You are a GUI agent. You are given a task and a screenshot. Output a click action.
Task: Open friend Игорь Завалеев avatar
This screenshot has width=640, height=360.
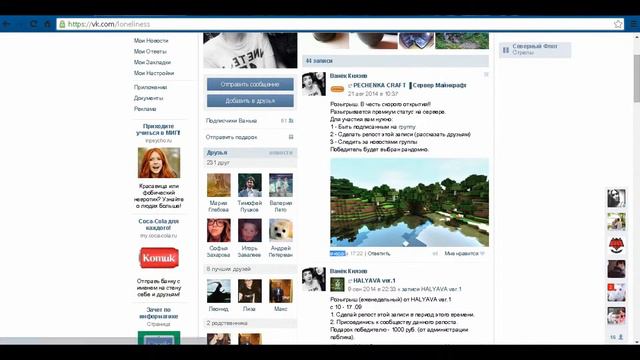[x=250, y=231]
